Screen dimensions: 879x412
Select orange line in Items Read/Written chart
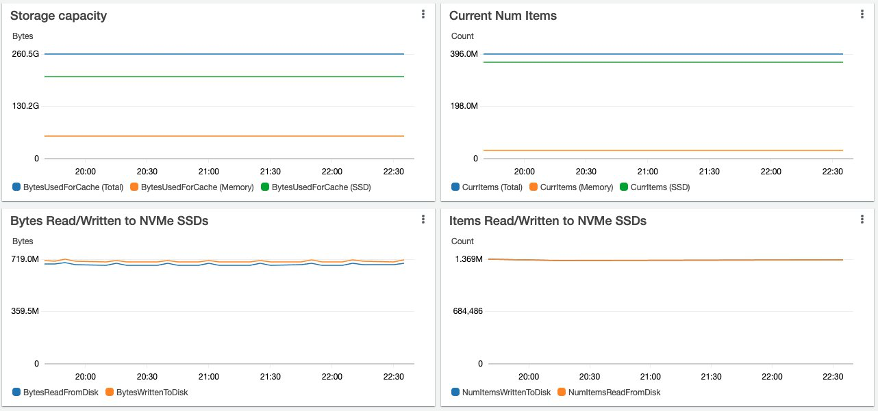(666, 260)
